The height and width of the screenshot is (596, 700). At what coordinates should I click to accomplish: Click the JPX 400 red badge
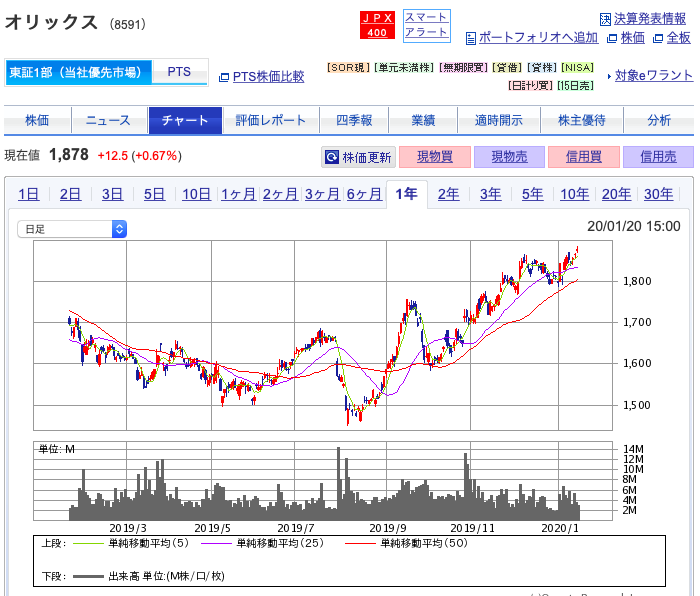[x=377, y=25]
